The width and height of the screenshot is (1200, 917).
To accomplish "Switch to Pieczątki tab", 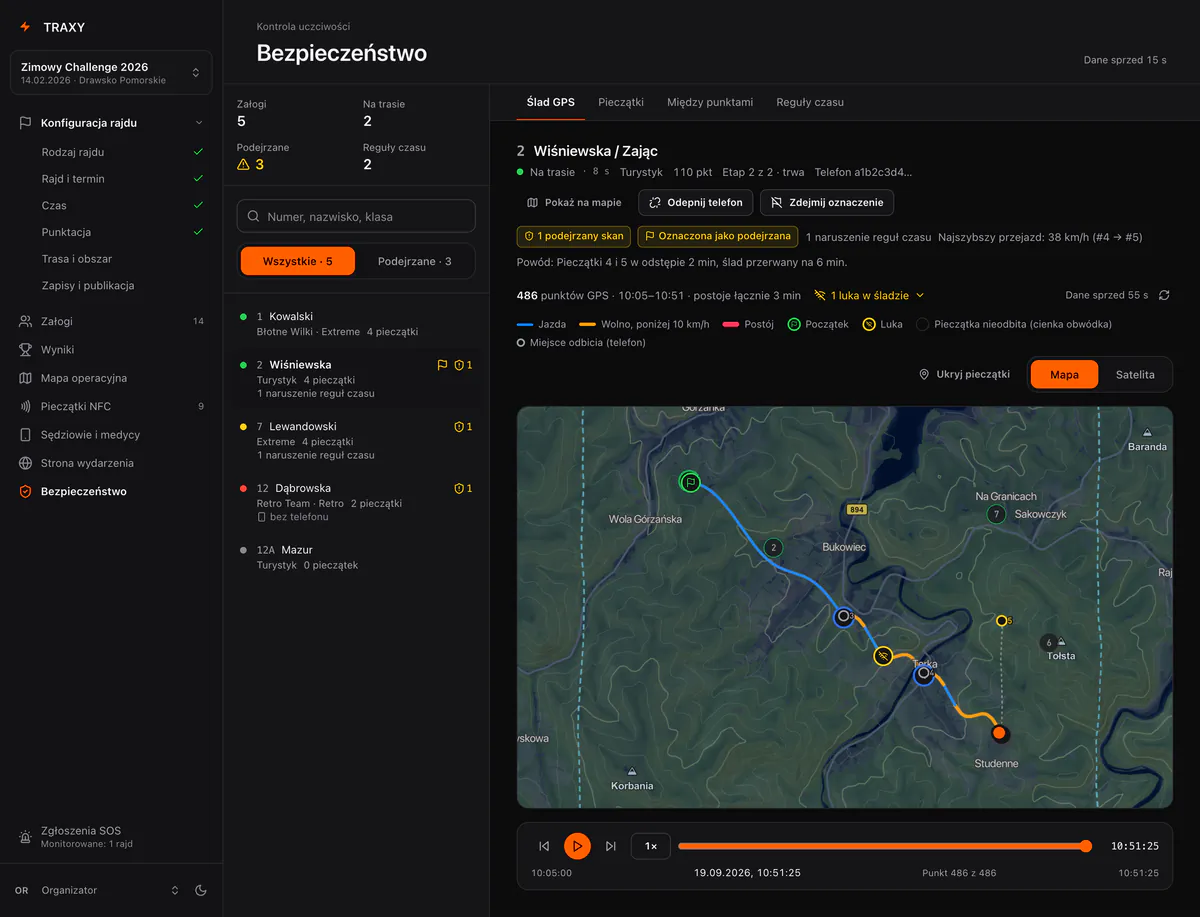I will click(x=621, y=102).
